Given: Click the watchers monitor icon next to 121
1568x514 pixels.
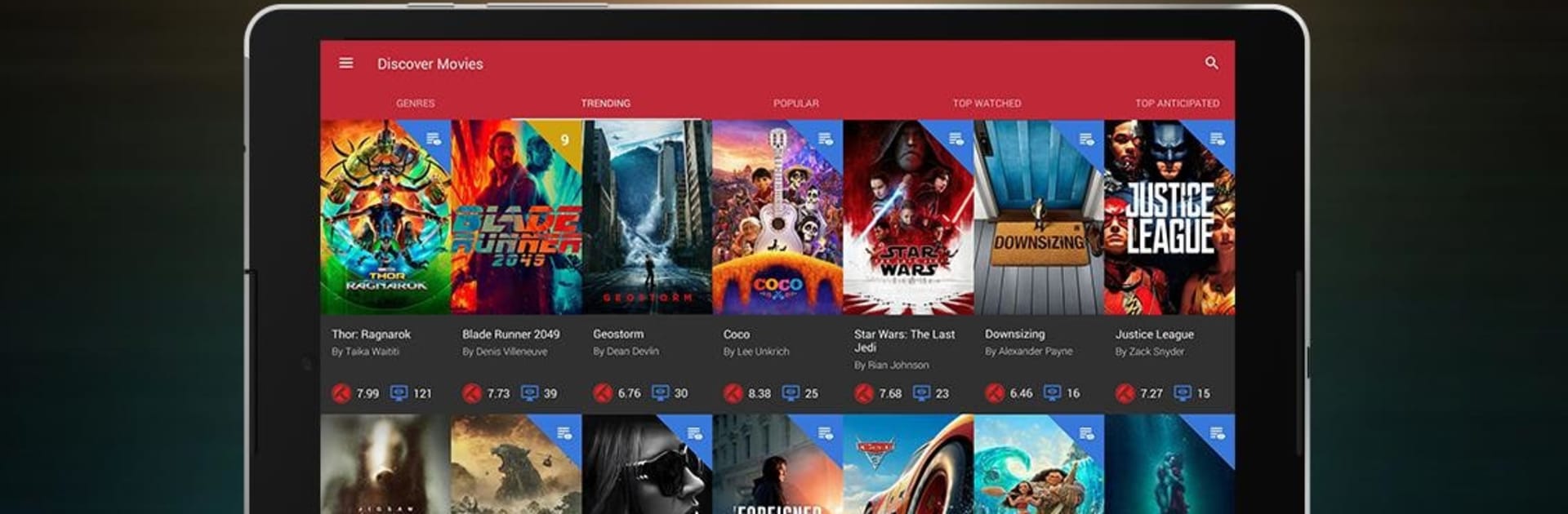Looking at the screenshot, I should (399, 393).
